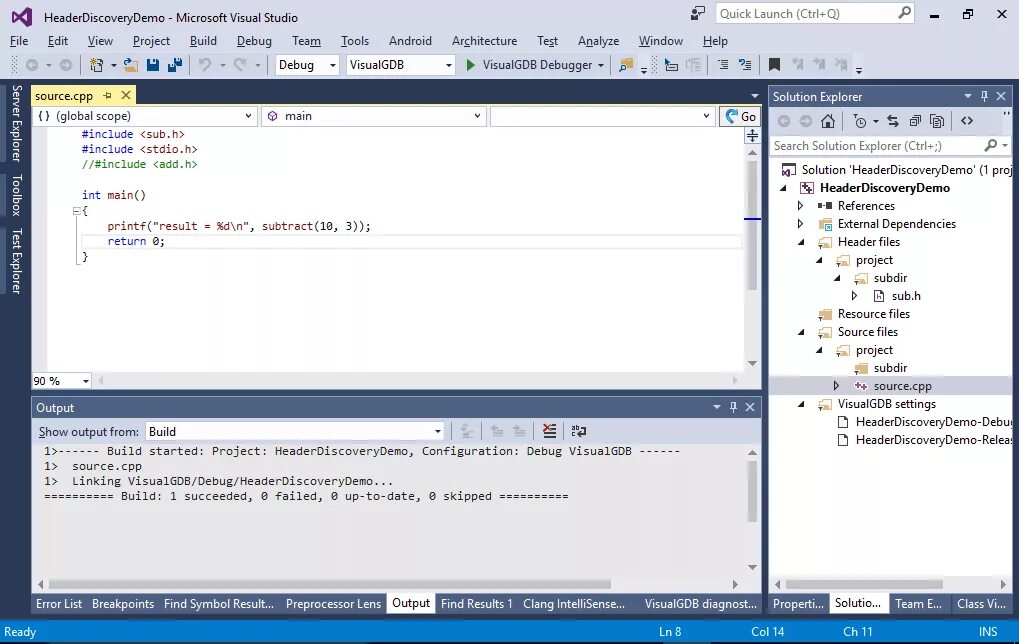1019x644 pixels.
Task: Start debugging with the green play arrow
Action: click(471, 65)
